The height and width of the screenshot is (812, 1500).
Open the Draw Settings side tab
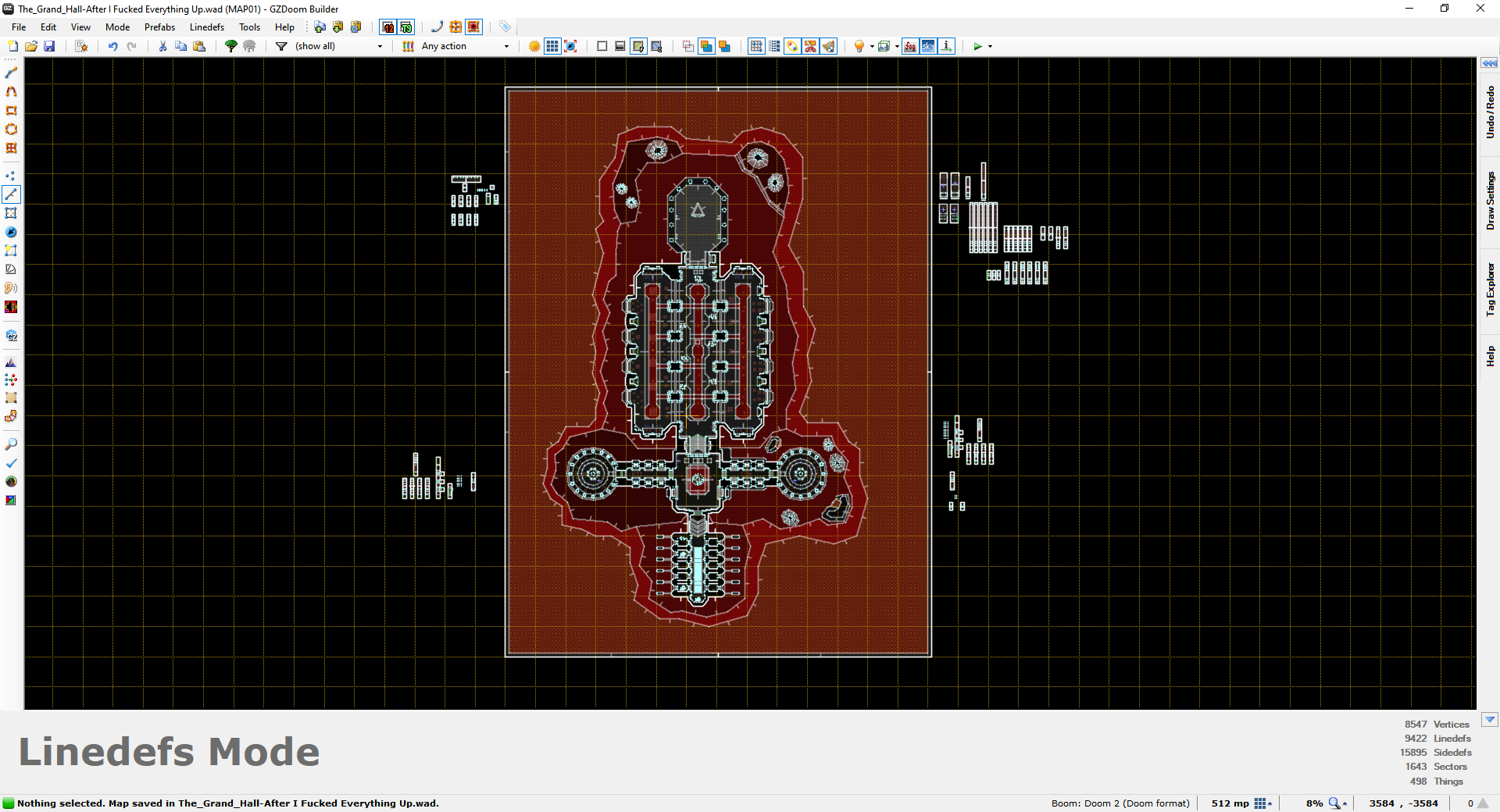coord(1490,201)
